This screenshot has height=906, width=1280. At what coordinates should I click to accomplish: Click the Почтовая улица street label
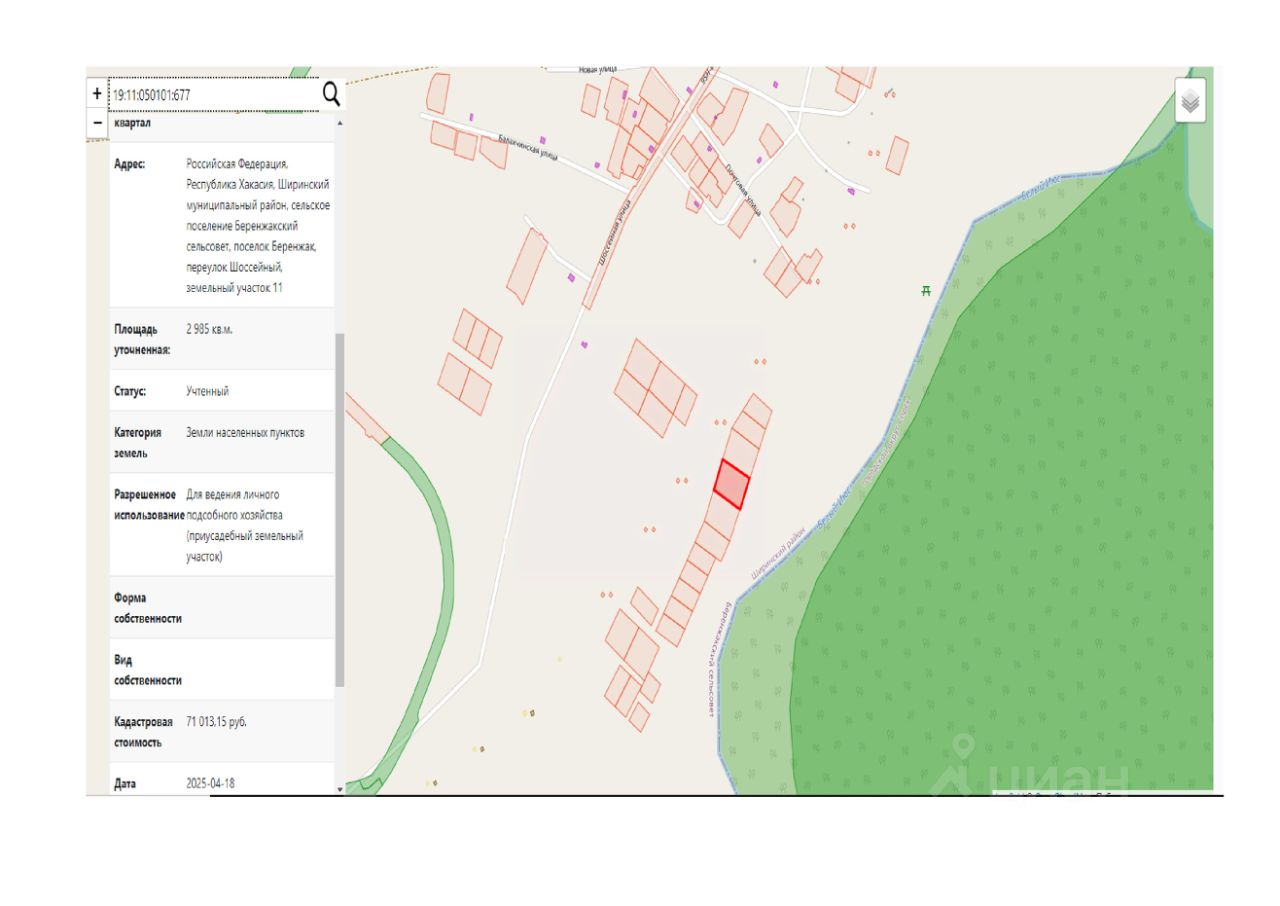tap(743, 190)
